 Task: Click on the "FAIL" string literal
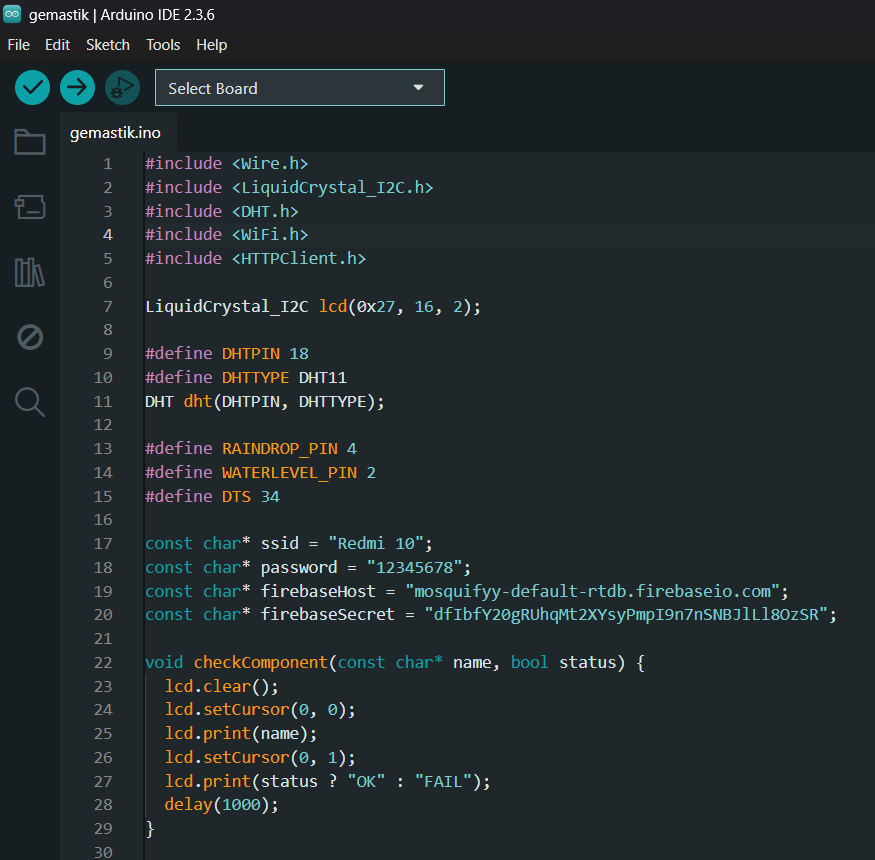[x=443, y=781]
